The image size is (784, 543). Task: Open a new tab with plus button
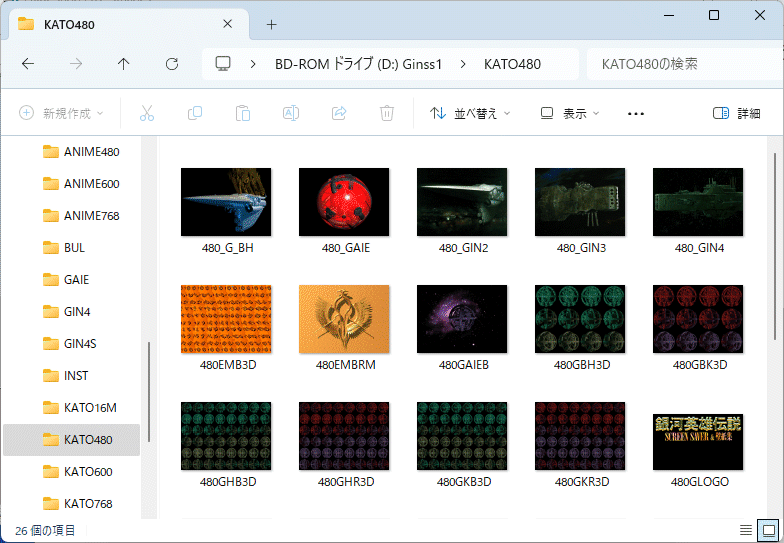click(x=272, y=24)
